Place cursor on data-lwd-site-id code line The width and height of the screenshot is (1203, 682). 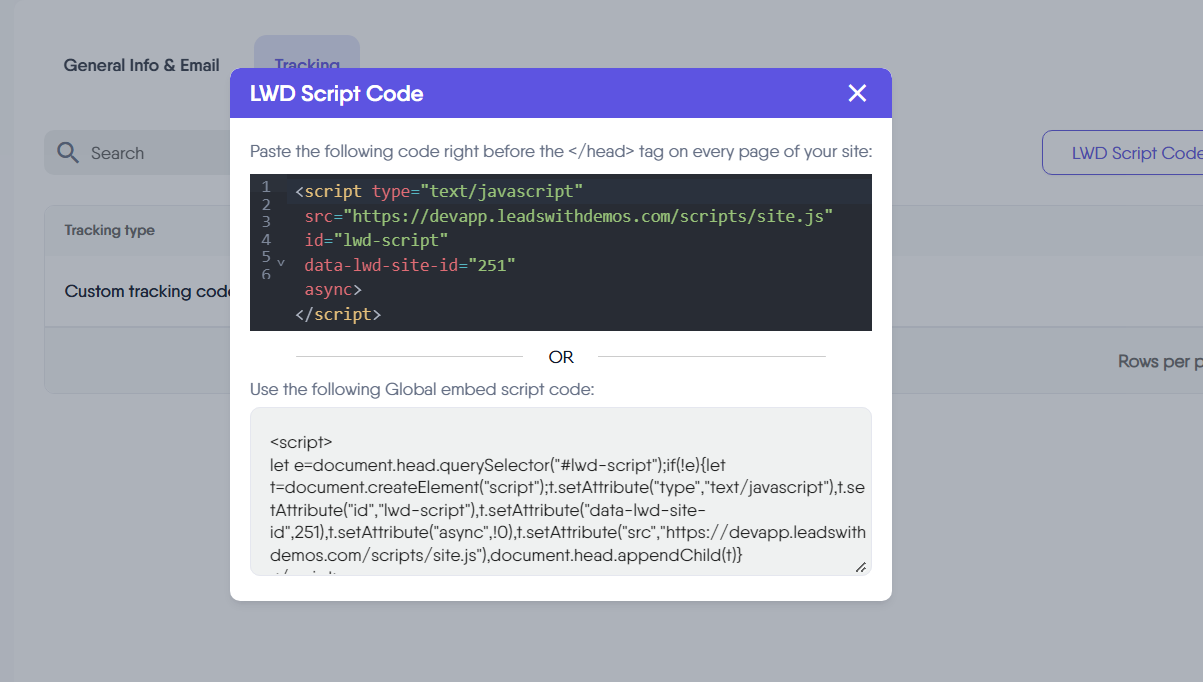click(410, 265)
